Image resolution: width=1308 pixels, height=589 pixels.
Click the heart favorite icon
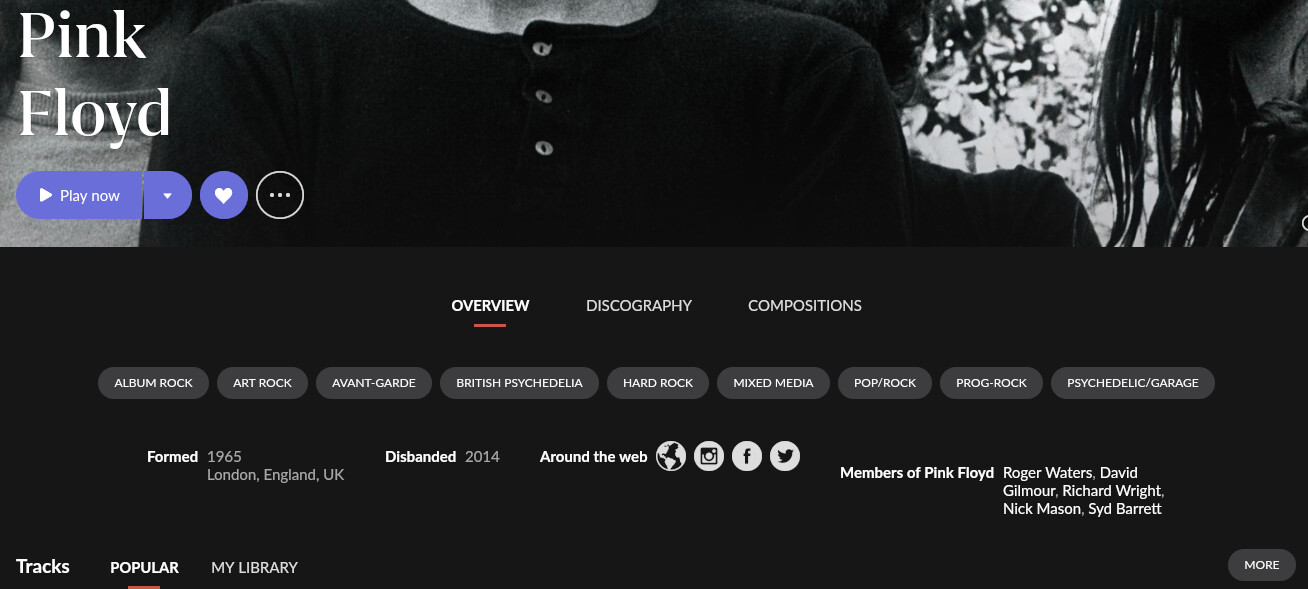click(224, 195)
